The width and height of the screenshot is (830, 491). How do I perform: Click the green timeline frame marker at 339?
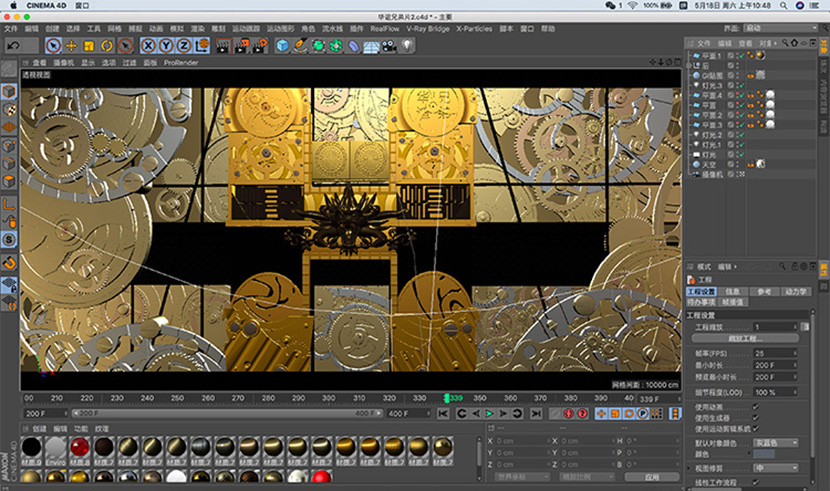point(447,398)
